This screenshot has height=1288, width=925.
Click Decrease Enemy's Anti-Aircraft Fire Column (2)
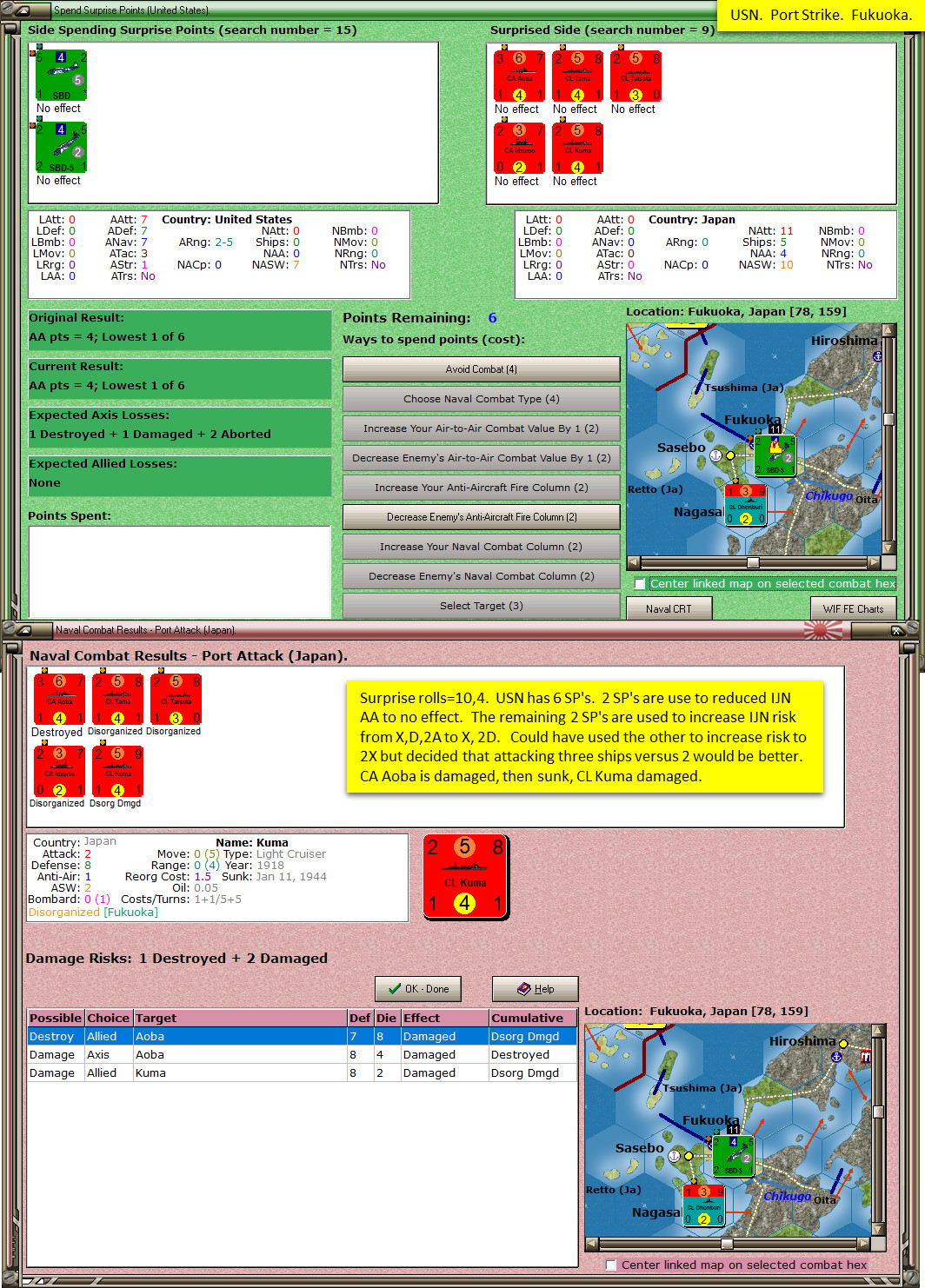tap(481, 517)
